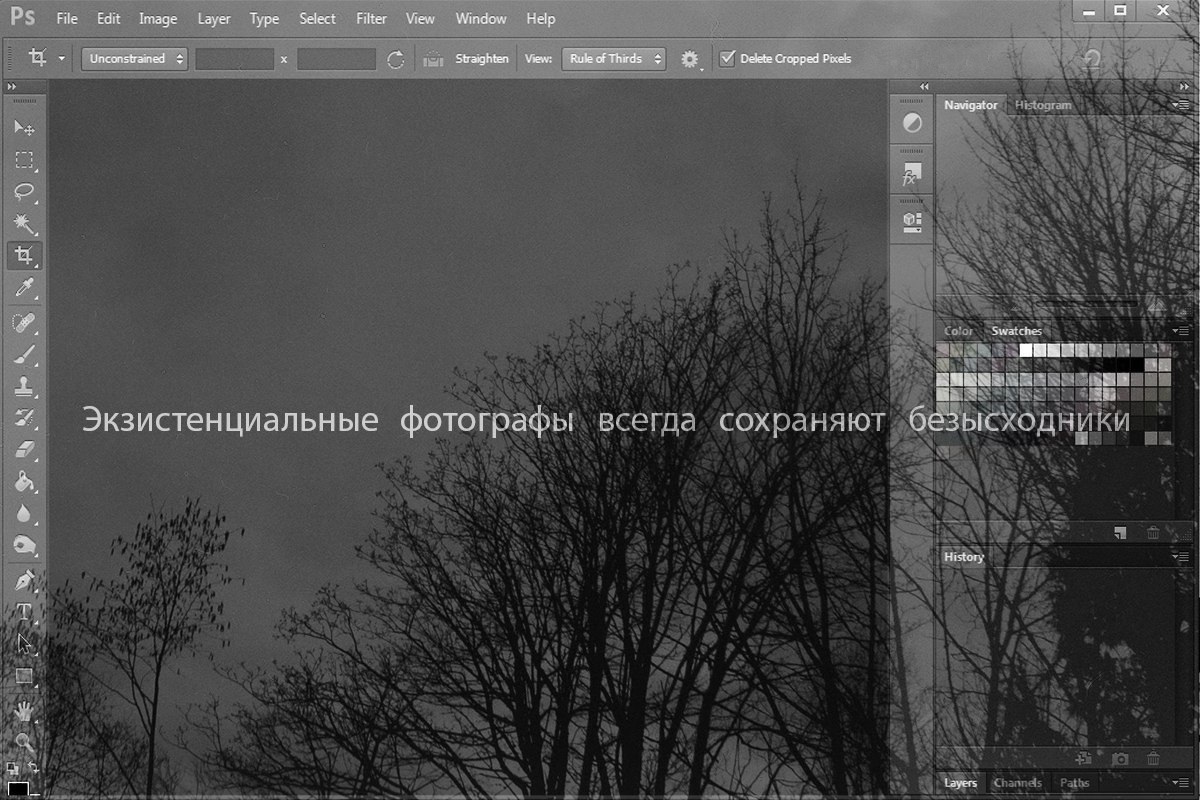The width and height of the screenshot is (1200, 800).
Task: Select the Eraser tool
Action: pyautogui.click(x=24, y=449)
